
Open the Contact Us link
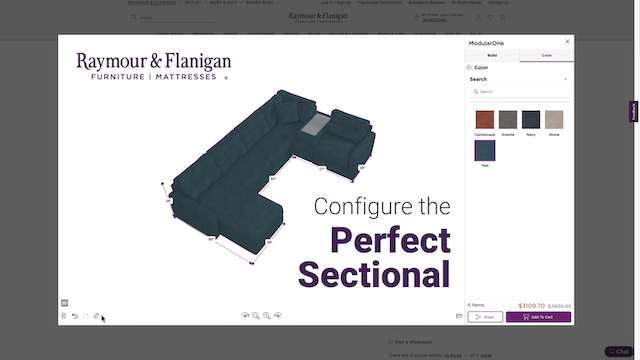498,2
